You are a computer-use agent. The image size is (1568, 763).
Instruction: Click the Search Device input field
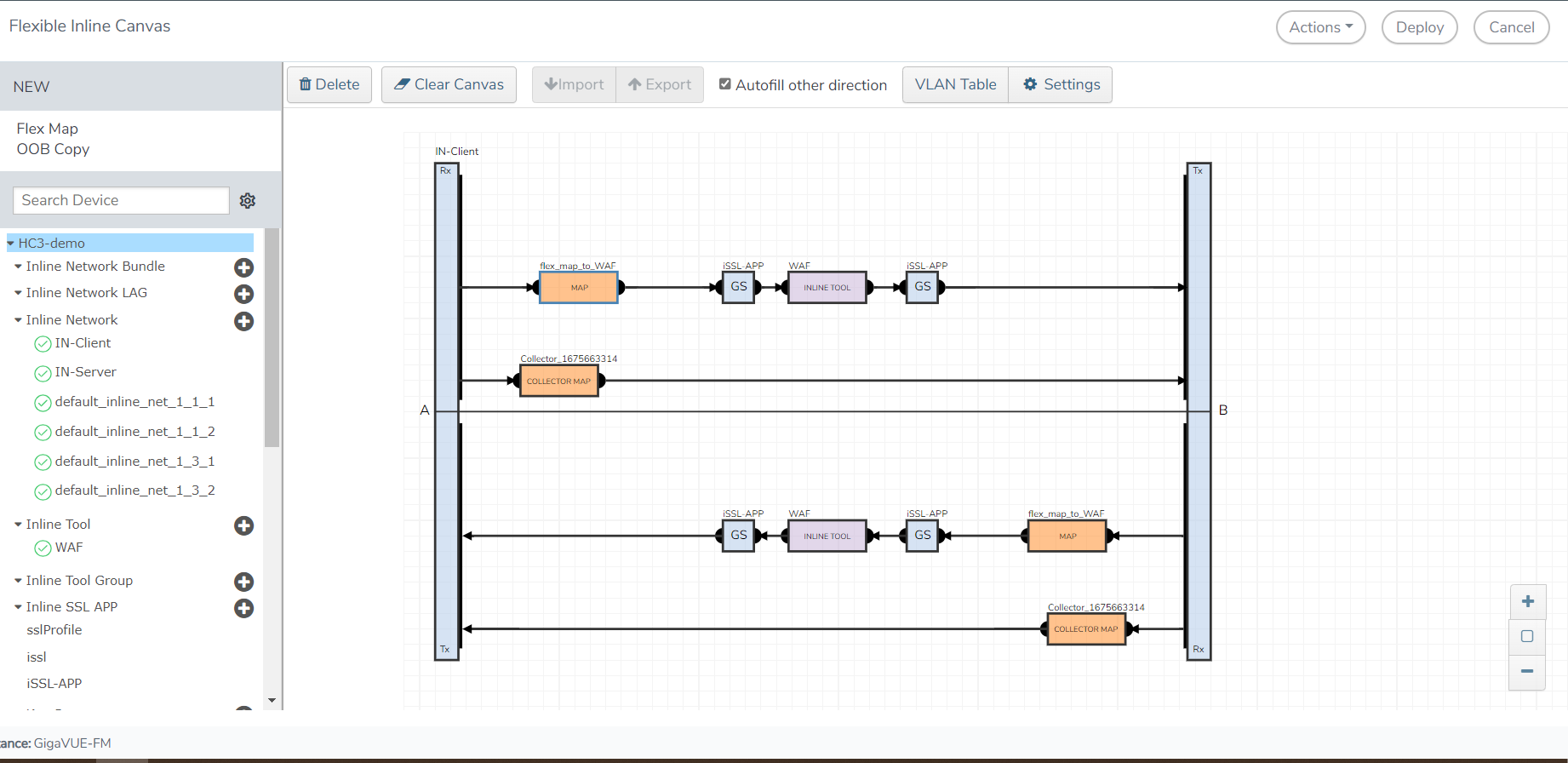[x=121, y=200]
